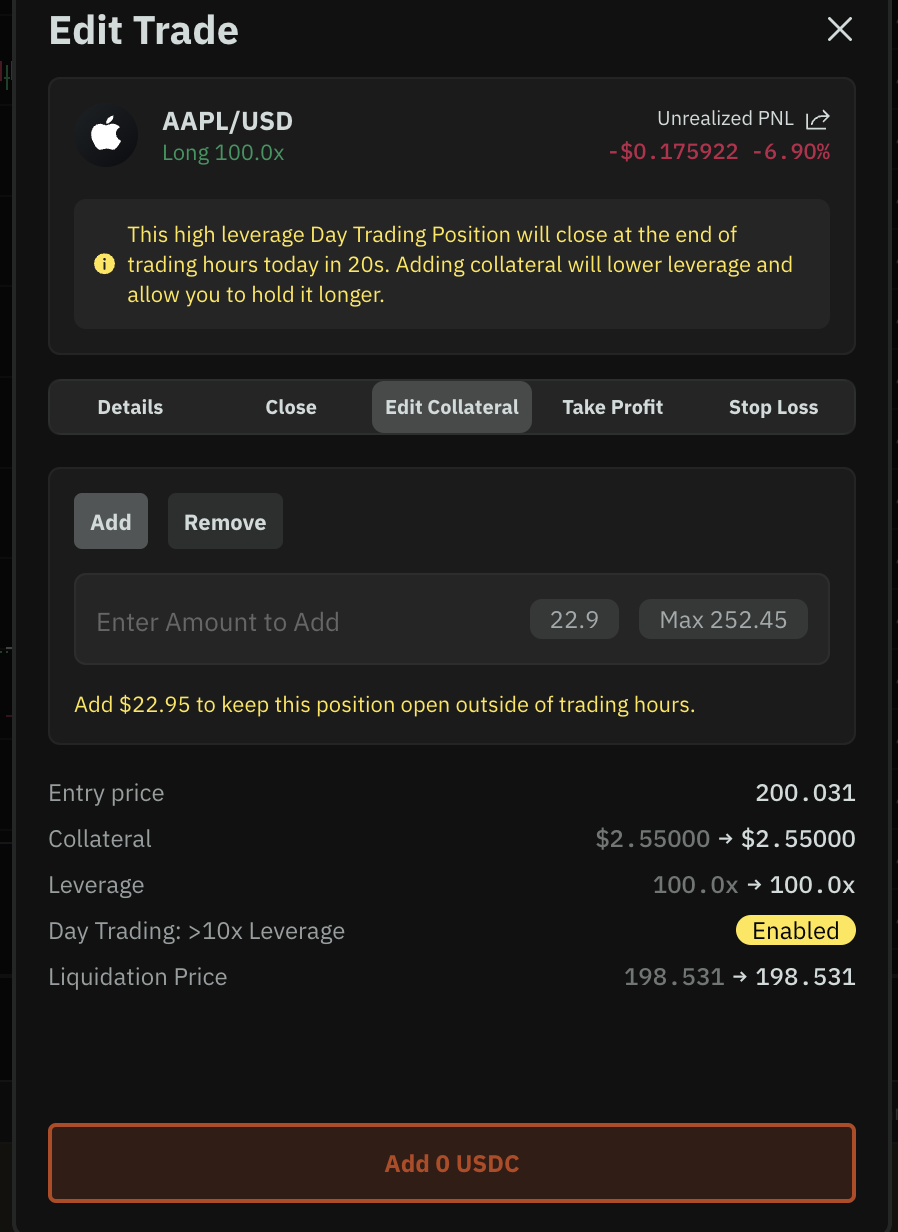898x1232 pixels.
Task: Go to the Take Profit tab
Action: pos(612,407)
